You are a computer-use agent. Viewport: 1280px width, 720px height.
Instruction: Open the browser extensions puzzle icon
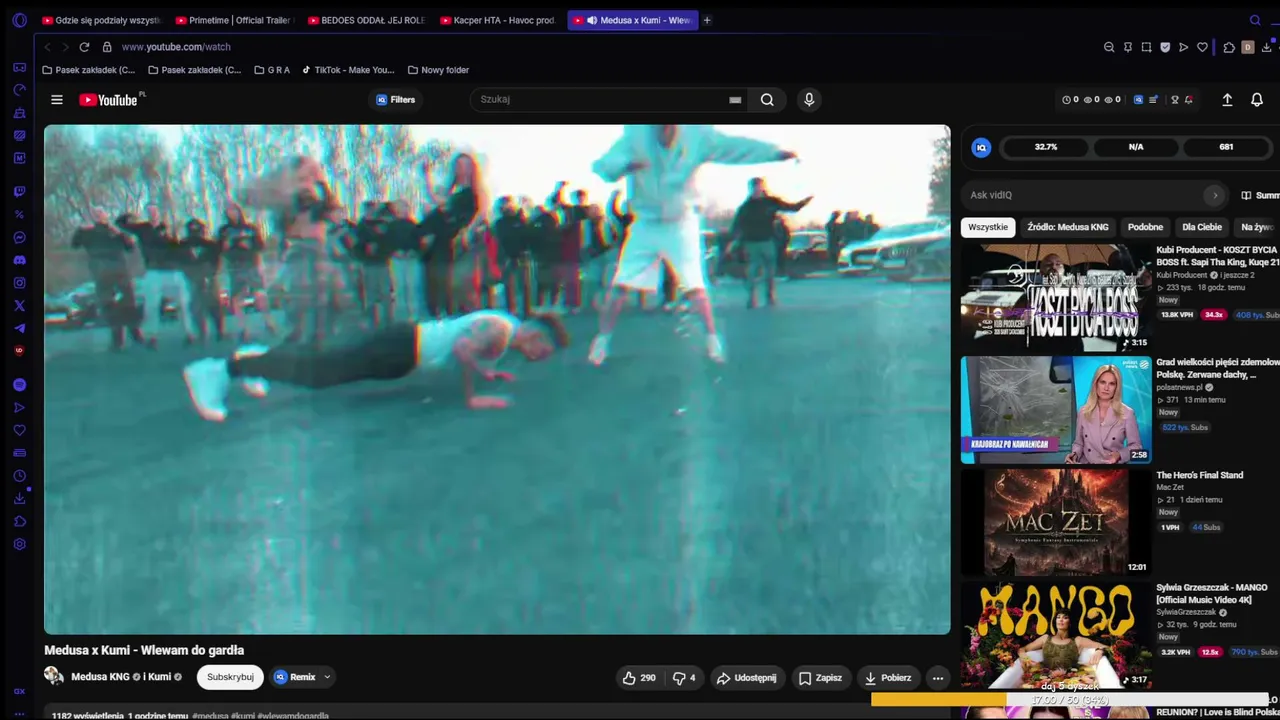pyautogui.click(x=1229, y=47)
